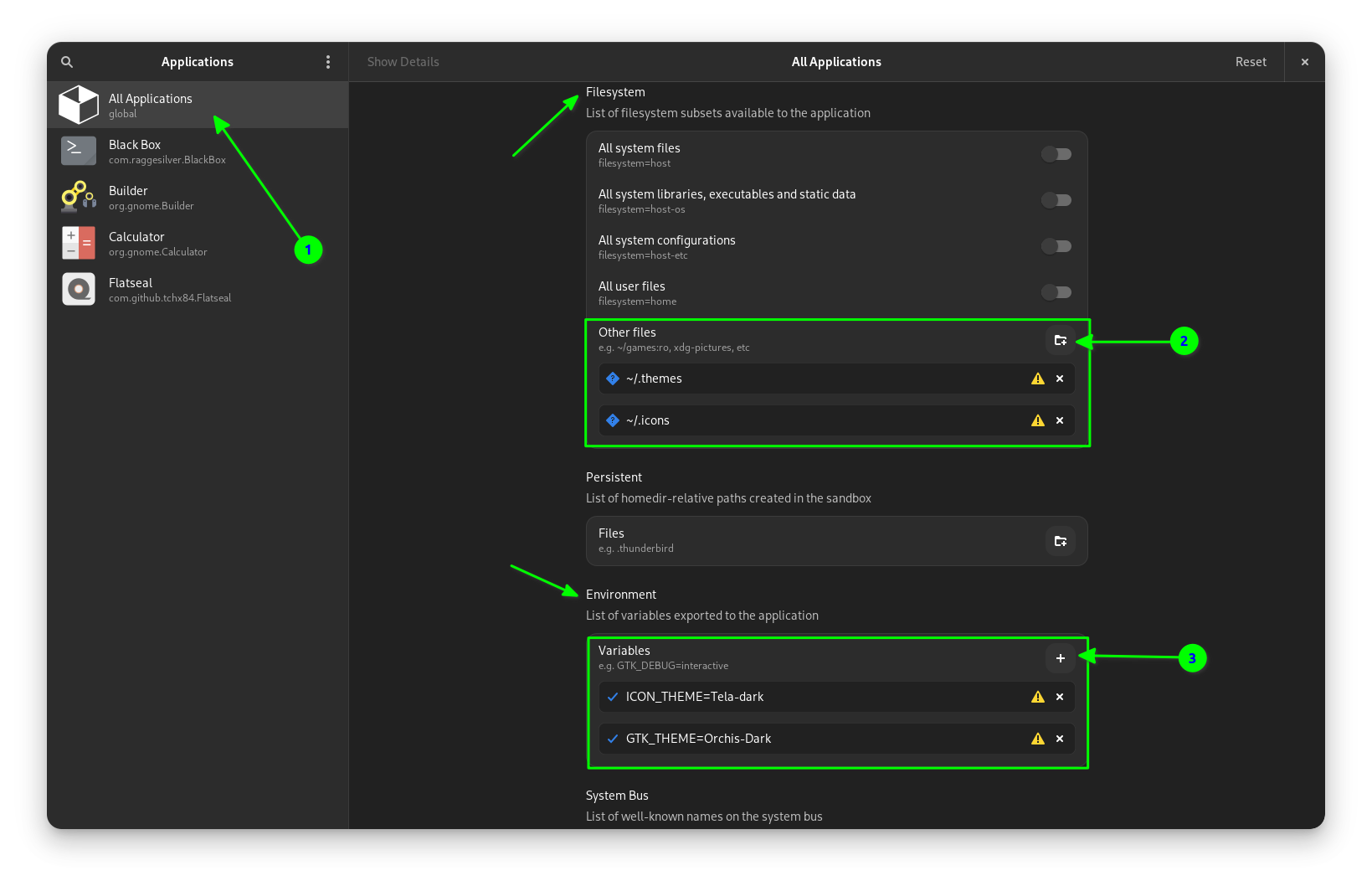This screenshot has height=881, width=1372.
Task: Select Builder org.gnome.Builder row
Action: point(198,197)
